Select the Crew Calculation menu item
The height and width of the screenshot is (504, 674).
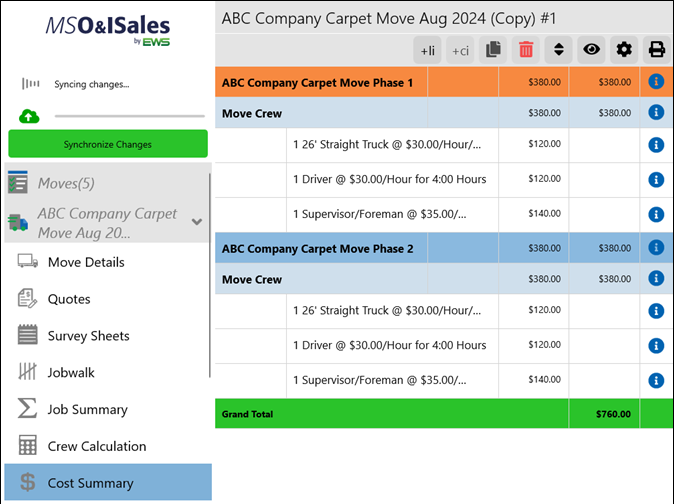pyautogui.click(x=97, y=446)
